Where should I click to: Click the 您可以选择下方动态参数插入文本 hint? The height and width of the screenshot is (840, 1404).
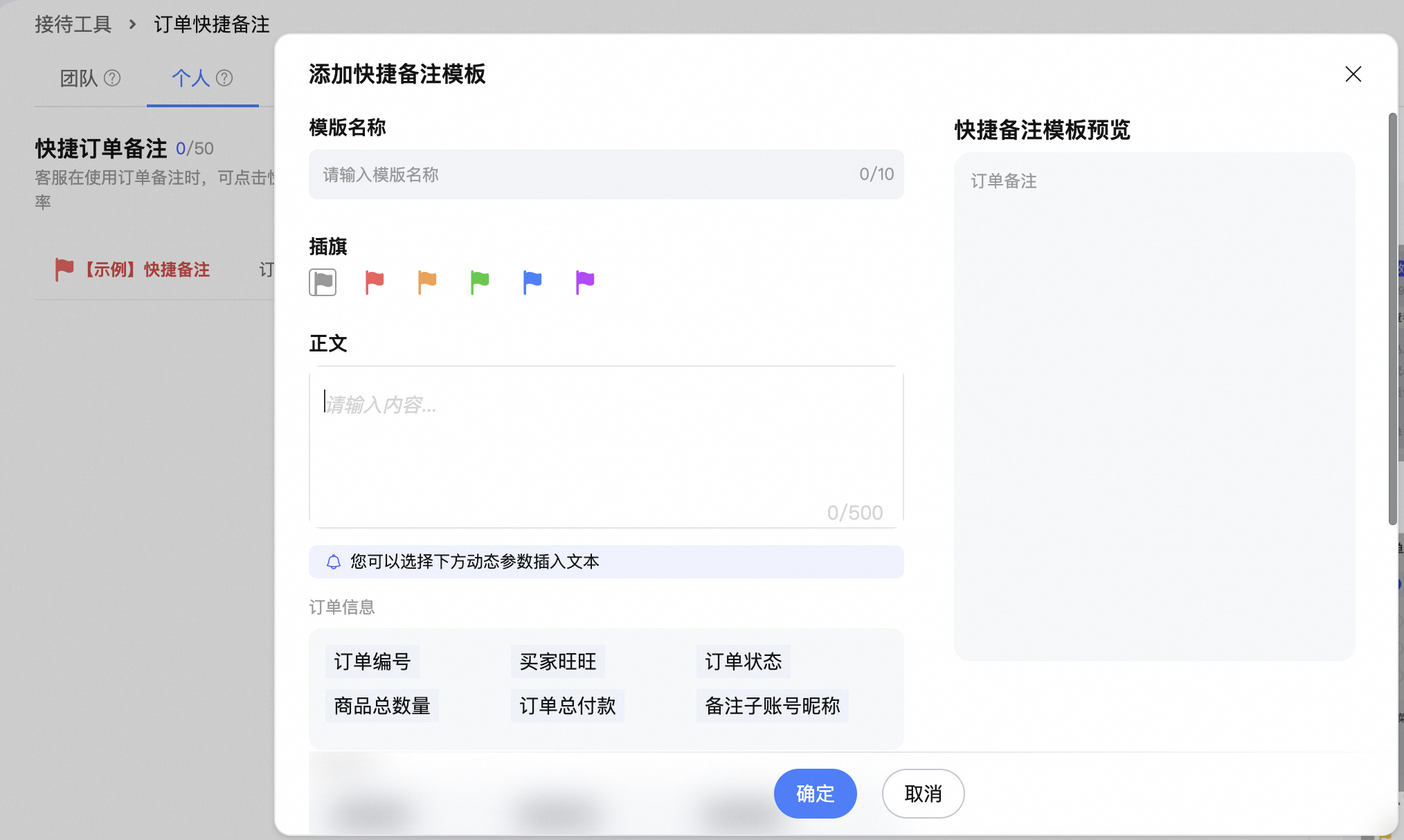tap(475, 562)
